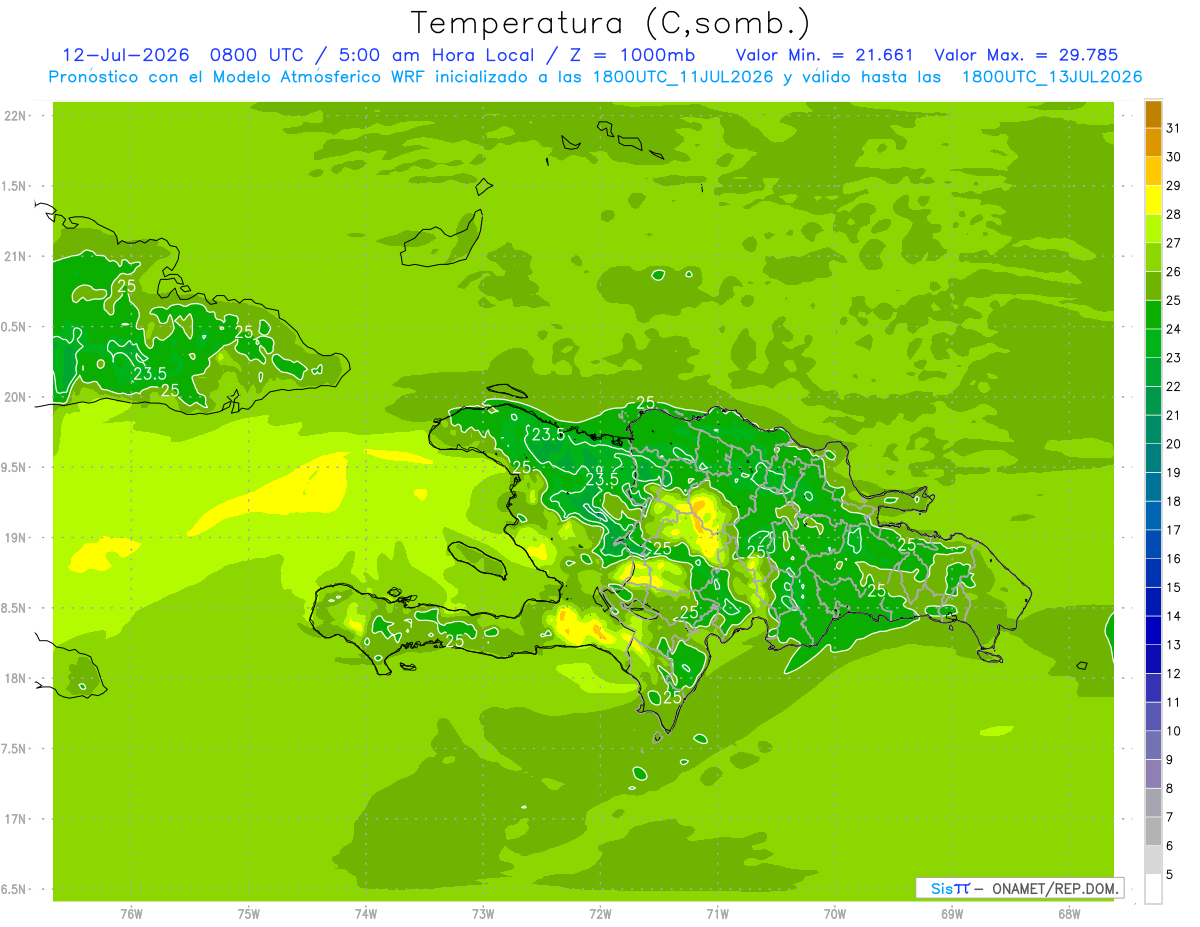Click the teal legend swatch between 19 and 20
The width and height of the screenshot is (1200, 927).
pos(1153,458)
